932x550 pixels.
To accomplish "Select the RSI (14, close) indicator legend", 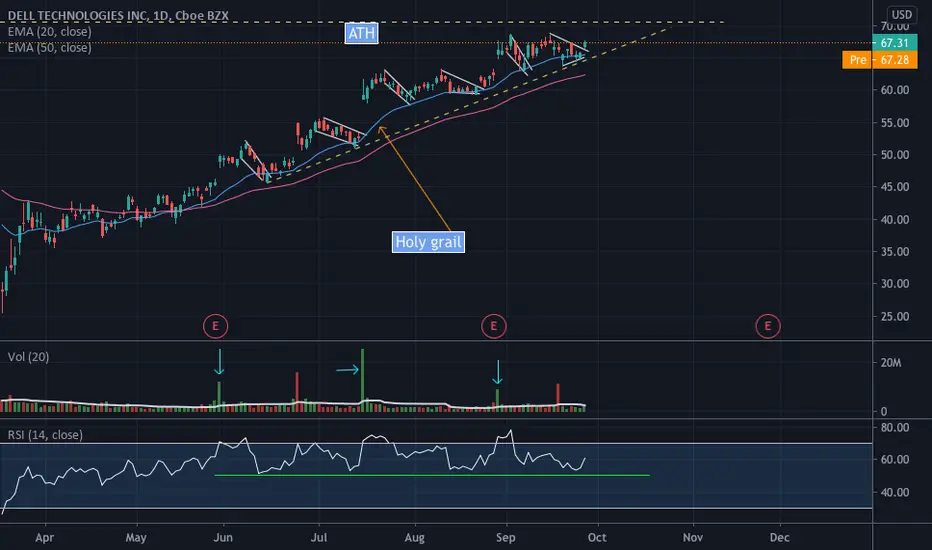I will click(45, 435).
